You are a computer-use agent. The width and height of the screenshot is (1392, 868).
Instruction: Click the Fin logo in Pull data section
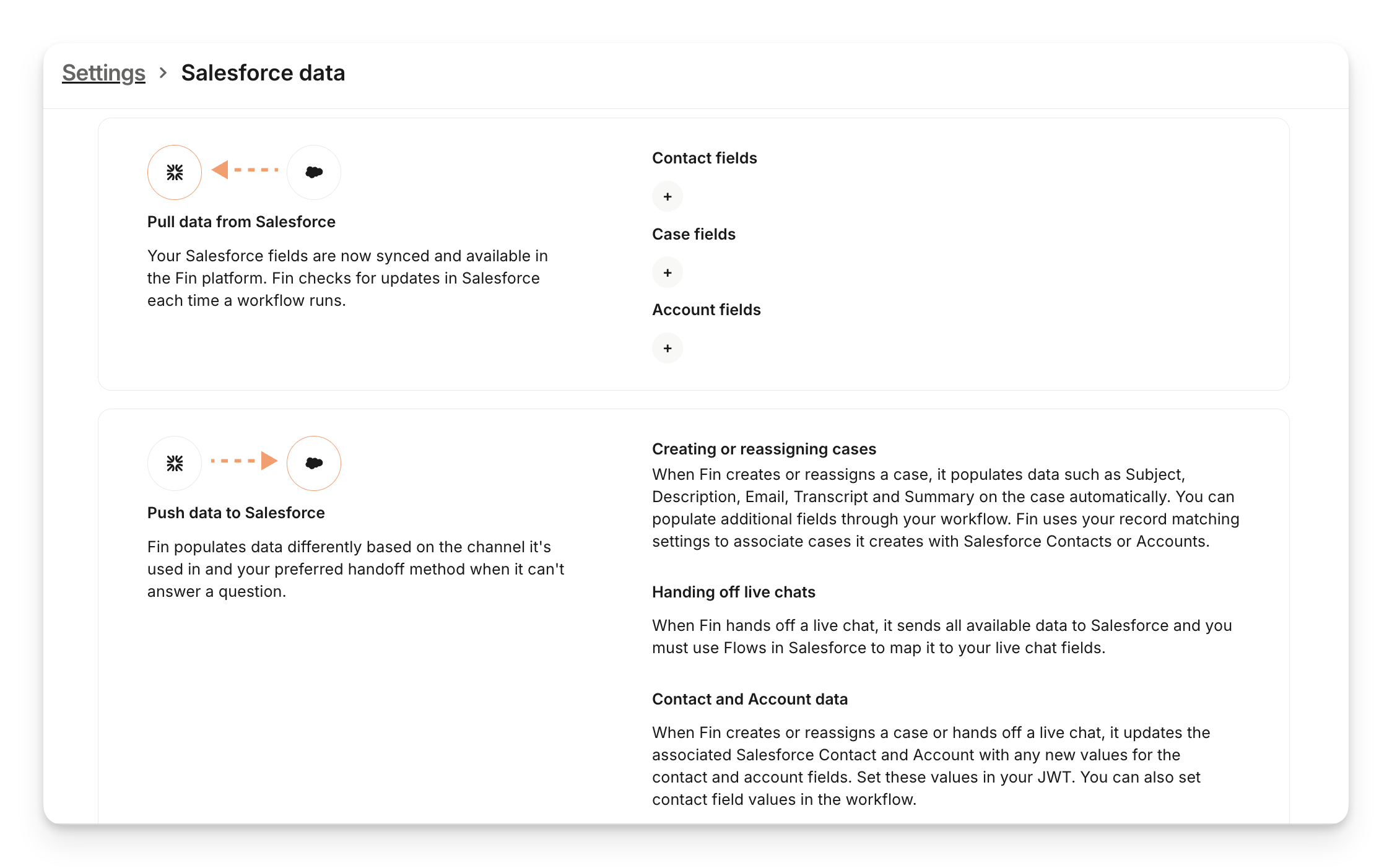click(x=175, y=173)
